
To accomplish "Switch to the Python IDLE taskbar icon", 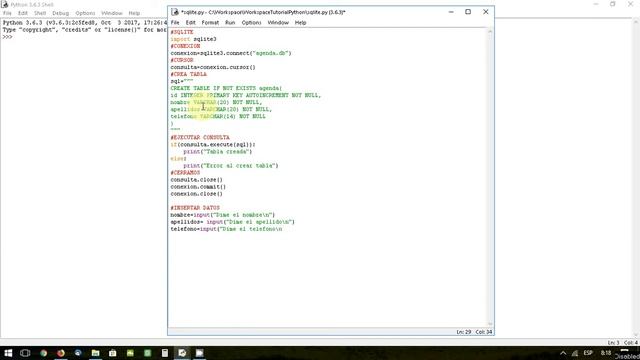I will pos(182,353).
